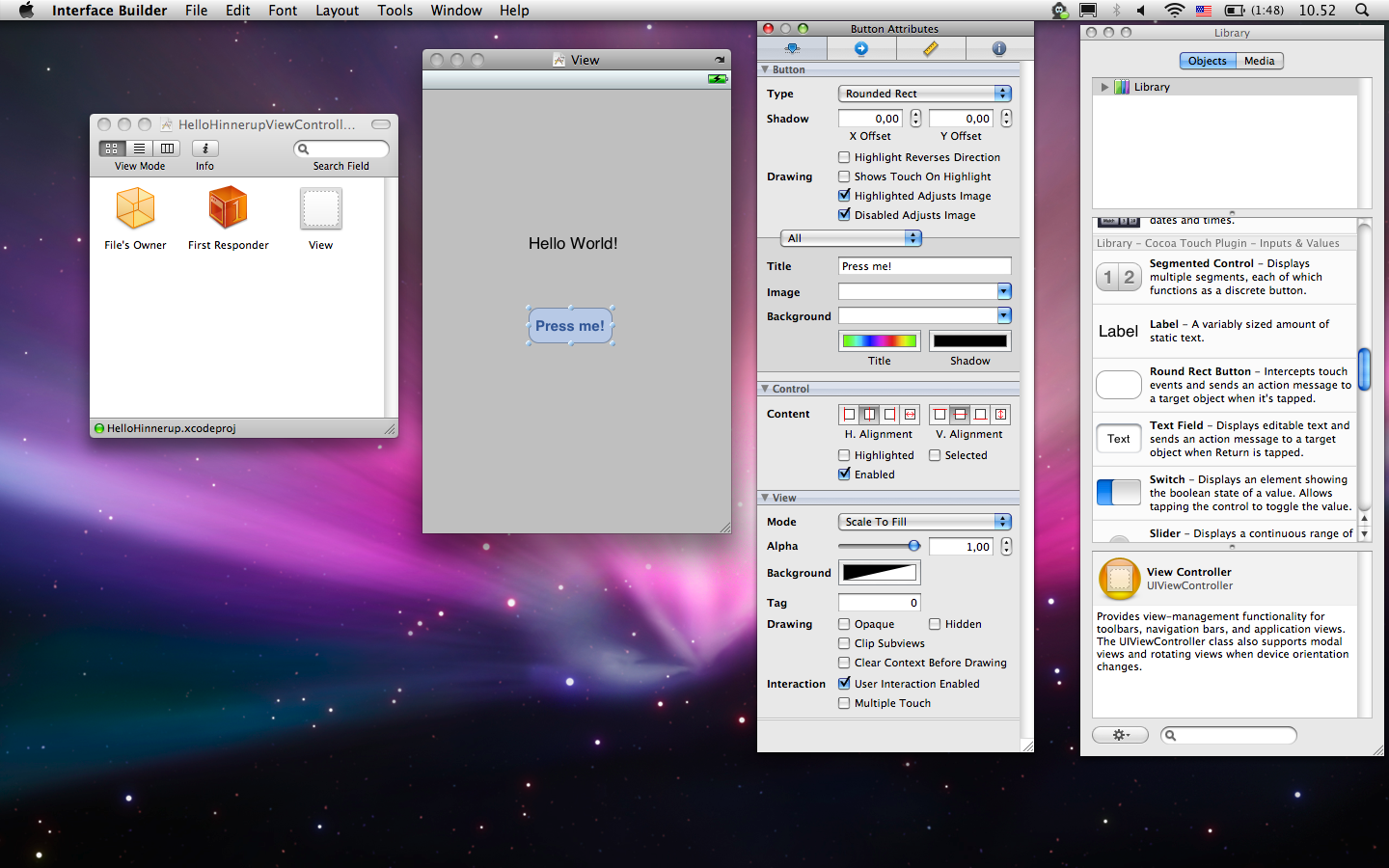Open the Size inspector ruler tab
The width and height of the screenshot is (1389, 868).
930,48
